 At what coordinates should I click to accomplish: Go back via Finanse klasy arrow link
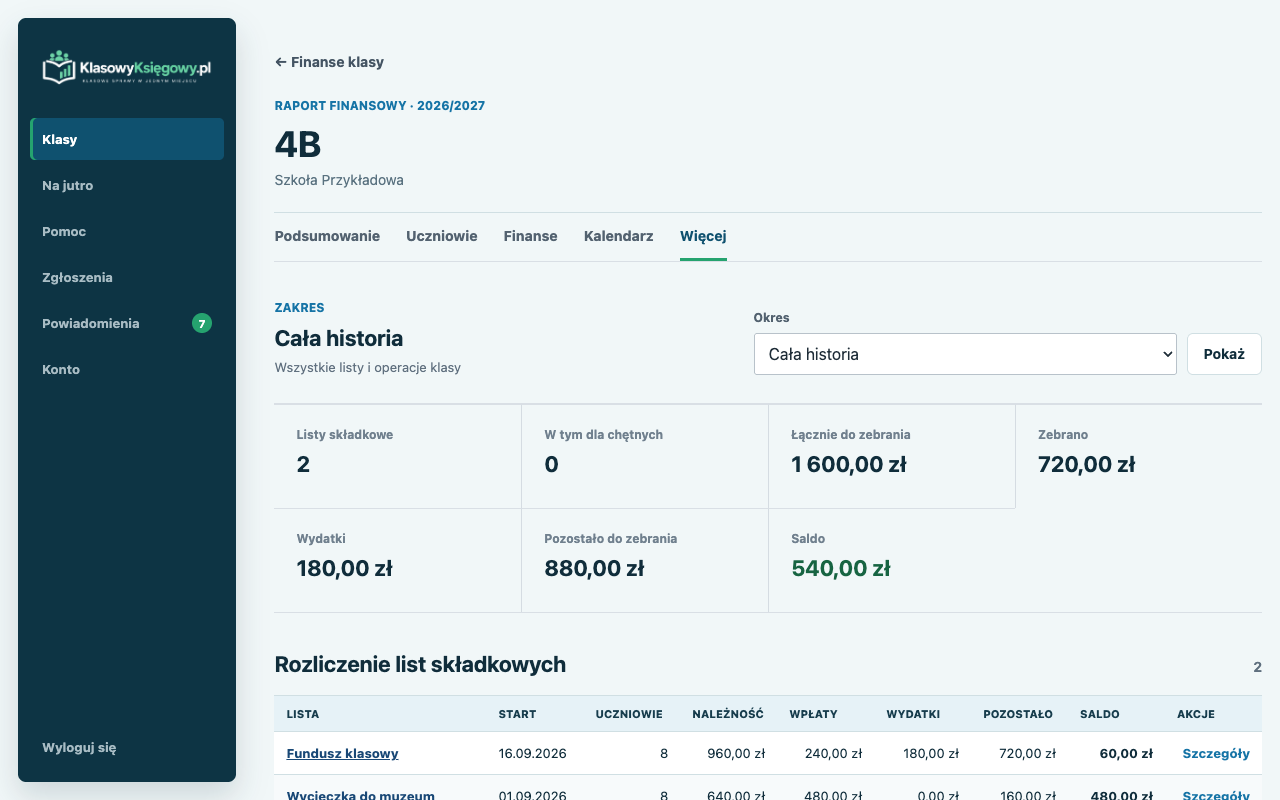click(x=329, y=62)
